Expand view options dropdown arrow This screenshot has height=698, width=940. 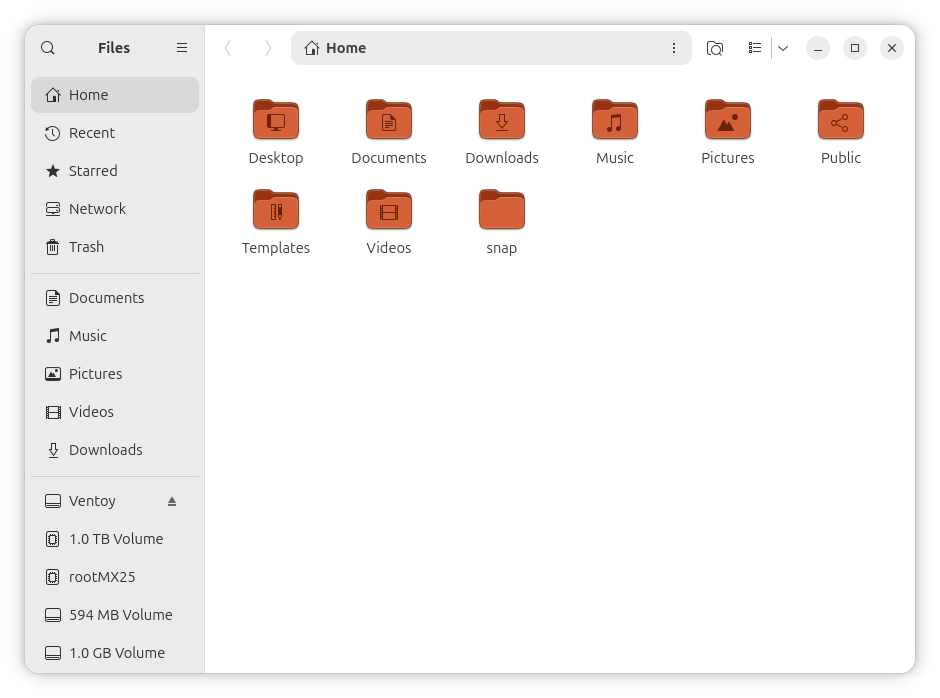pos(783,48)
